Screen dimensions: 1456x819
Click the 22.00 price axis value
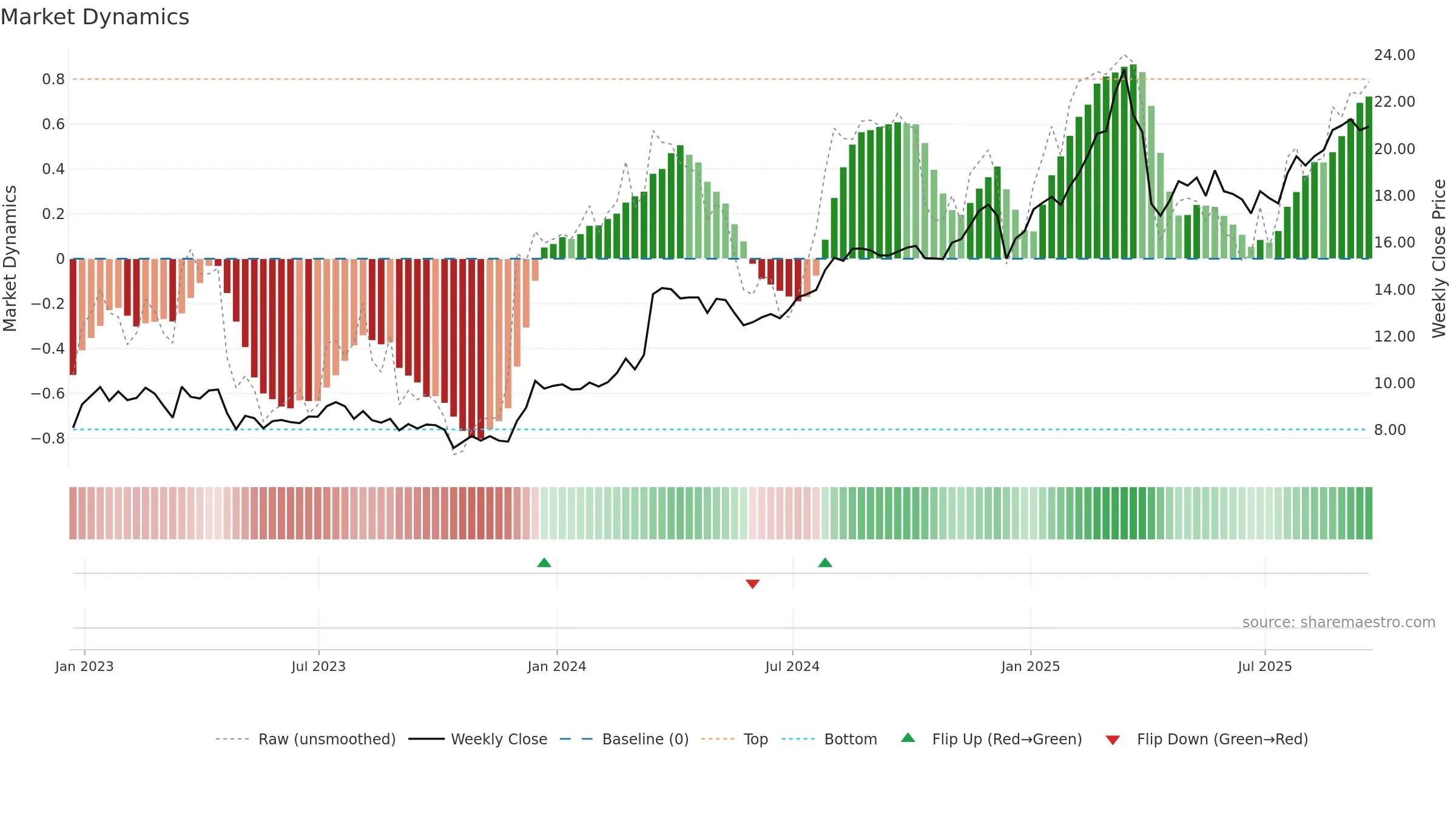1395,102
